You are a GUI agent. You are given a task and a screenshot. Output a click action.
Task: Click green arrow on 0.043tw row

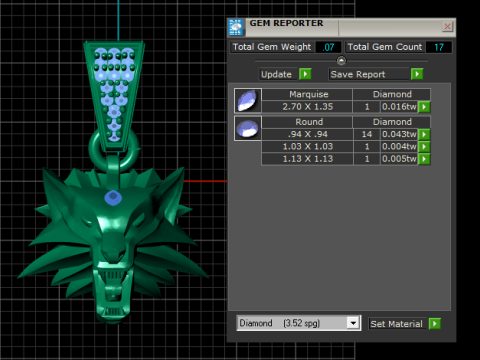[x=424, y=134]
